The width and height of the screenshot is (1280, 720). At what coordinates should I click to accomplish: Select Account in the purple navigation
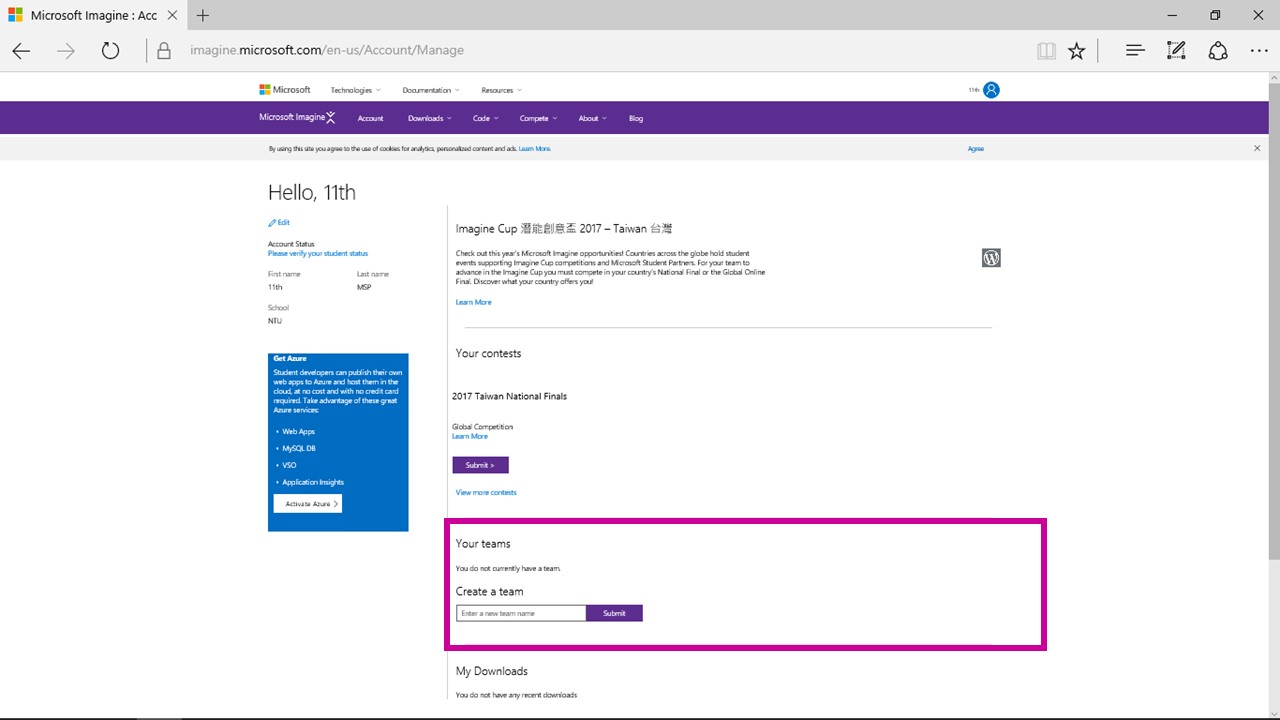pyautogui.click(x=371, y=118)
